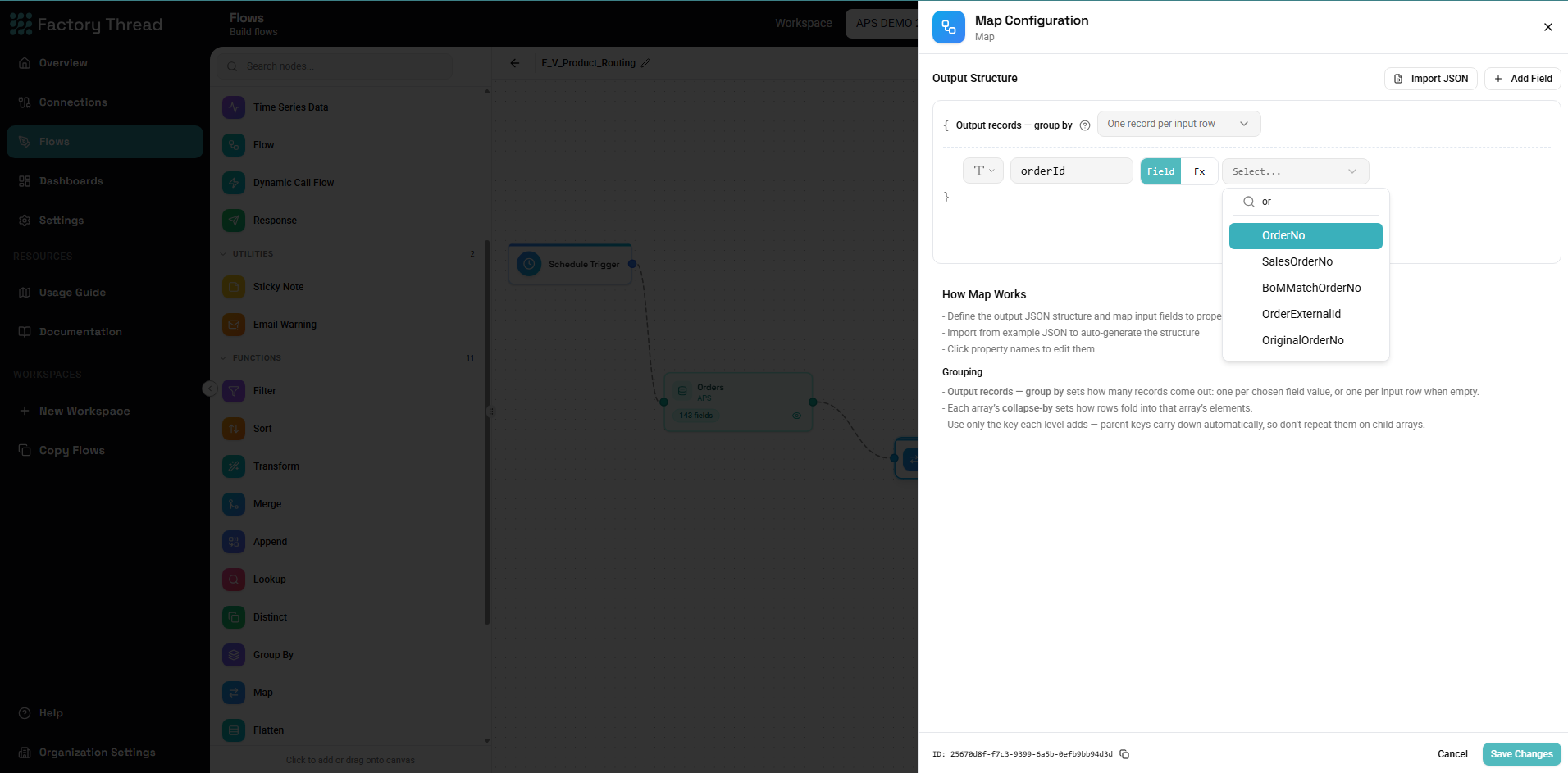The image size is (1568, 773).
Task: Toggle preview eye on Orders node
Action: click(796, 416)
